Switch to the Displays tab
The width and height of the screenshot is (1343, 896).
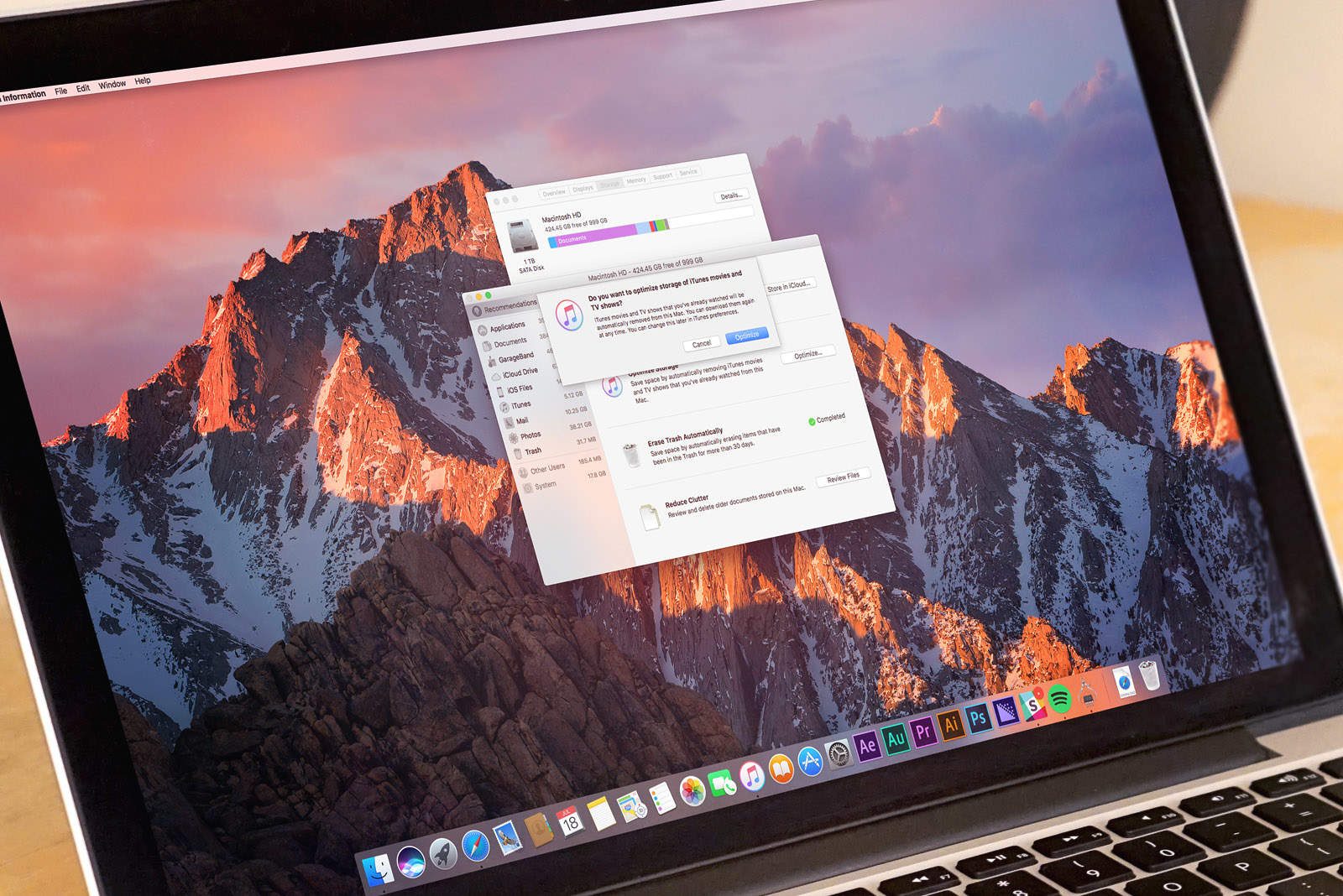[x=583, y=188]
